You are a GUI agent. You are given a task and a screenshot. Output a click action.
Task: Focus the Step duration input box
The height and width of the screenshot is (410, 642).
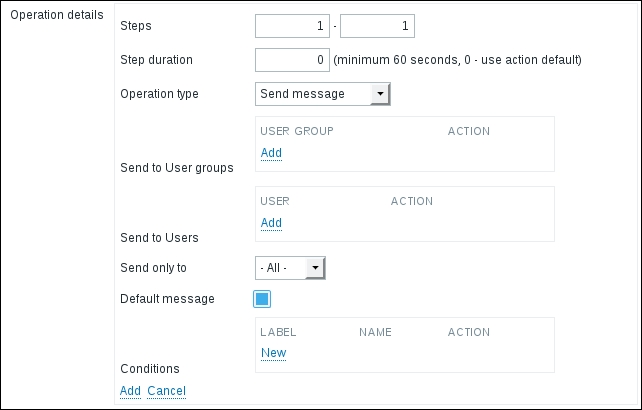[292, 60]
